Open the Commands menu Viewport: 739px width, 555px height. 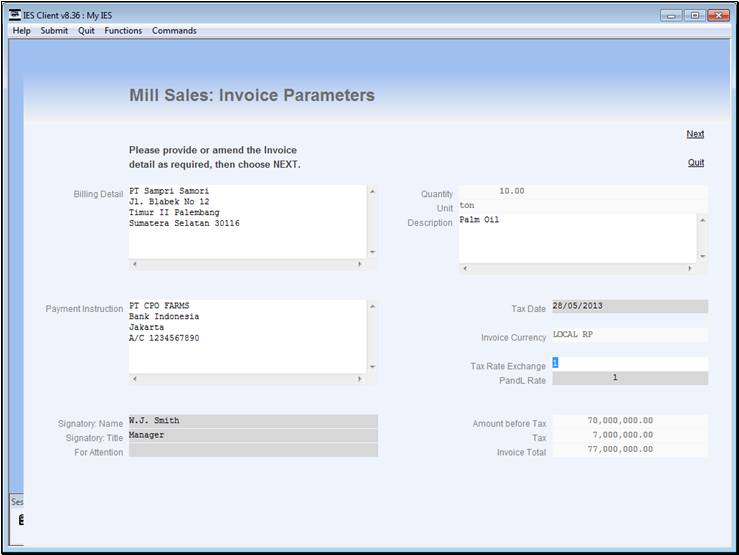(174, 31)
